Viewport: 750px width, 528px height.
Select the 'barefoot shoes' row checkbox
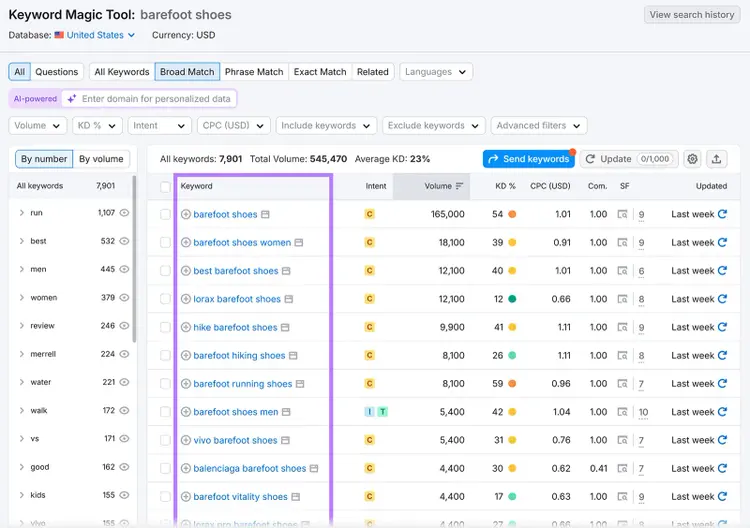point(165,214)
